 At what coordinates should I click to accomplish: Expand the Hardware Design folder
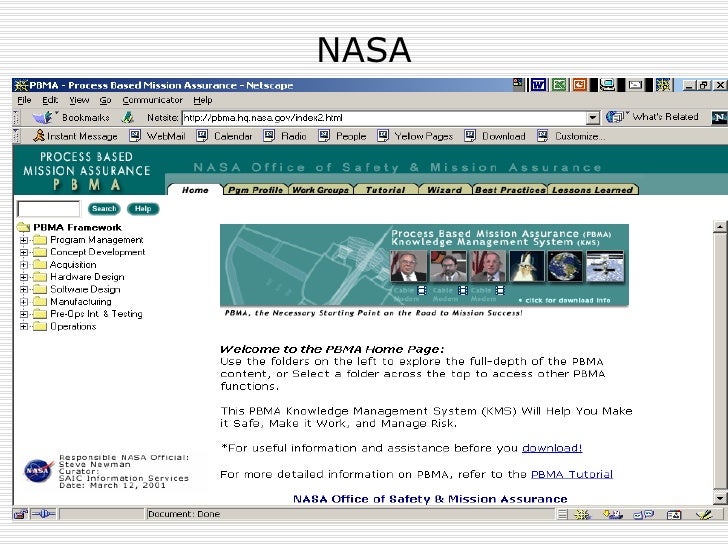click(24, 277)
